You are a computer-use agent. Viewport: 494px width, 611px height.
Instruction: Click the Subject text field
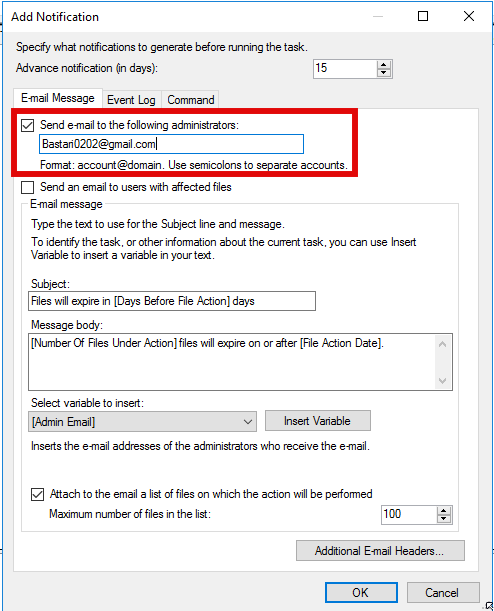[x=172, y=301]
